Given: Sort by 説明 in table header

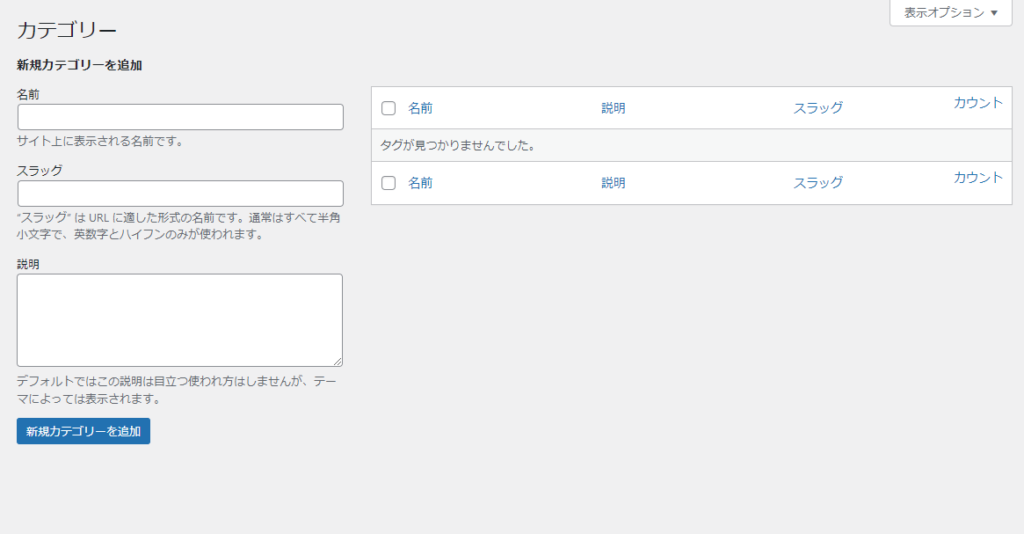Looking at the screenshot, I should point(613,108).
